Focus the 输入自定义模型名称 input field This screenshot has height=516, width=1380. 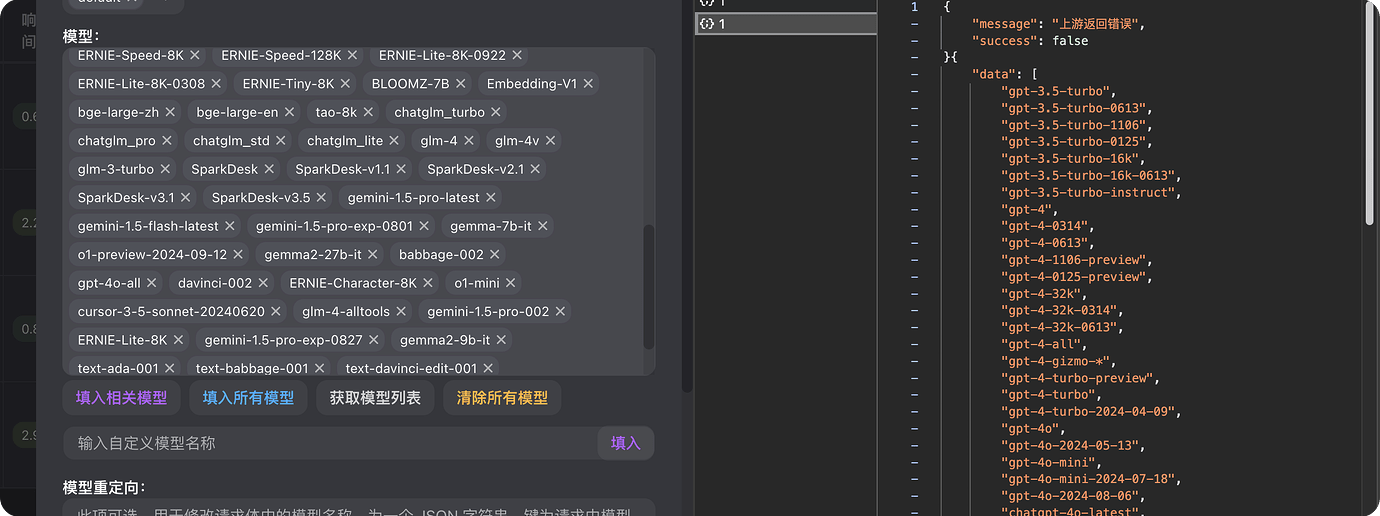click(x=330, y=443)
